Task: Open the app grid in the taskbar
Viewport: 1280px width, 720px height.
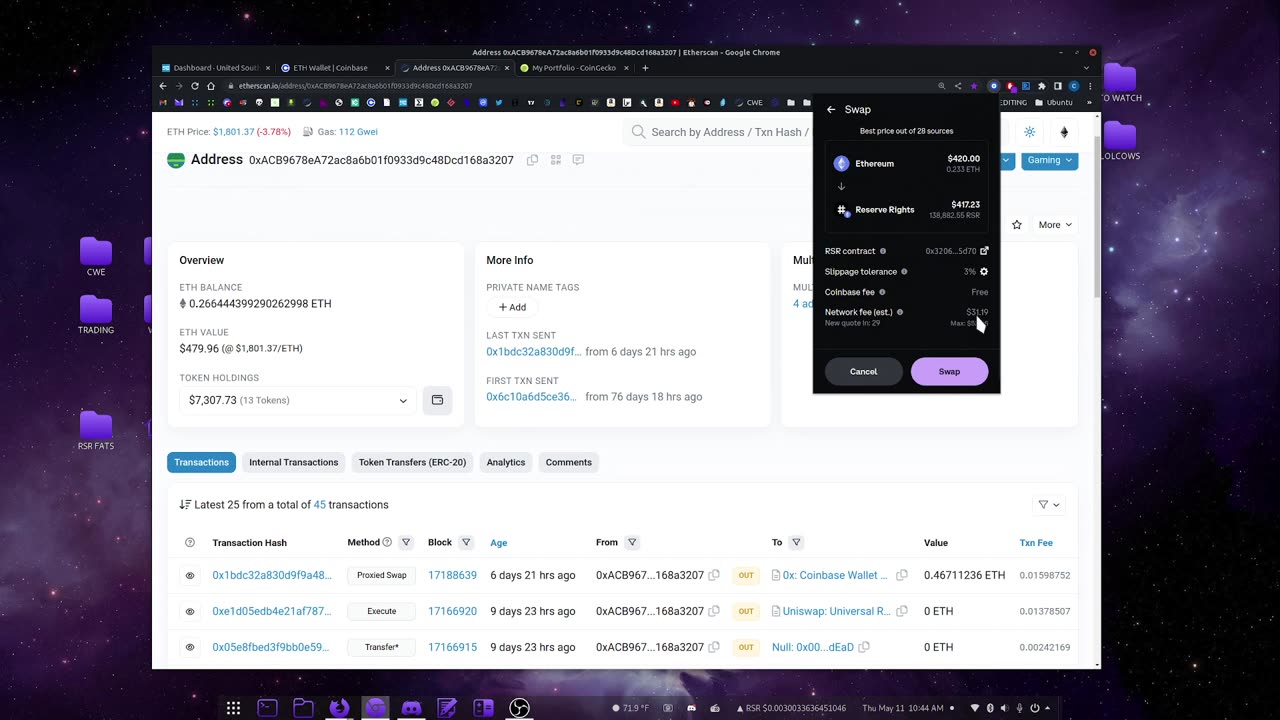Action: [x=233, y=708]
